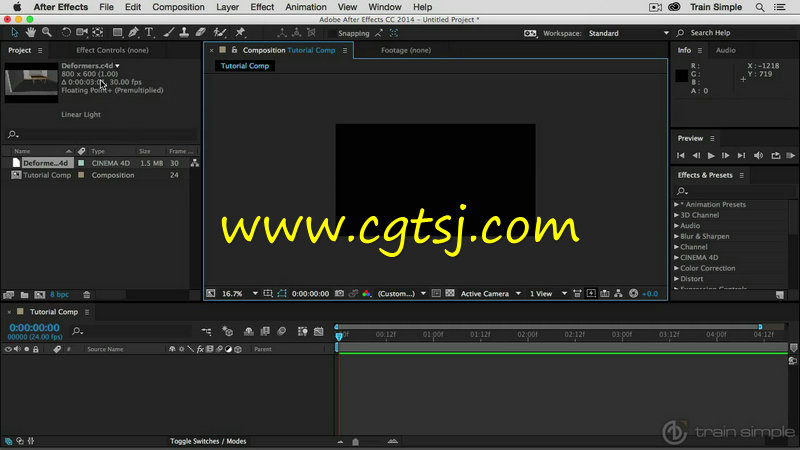Select the Rotation tool
This screenshot has width=800, height=450.
[x=66, y=33]
